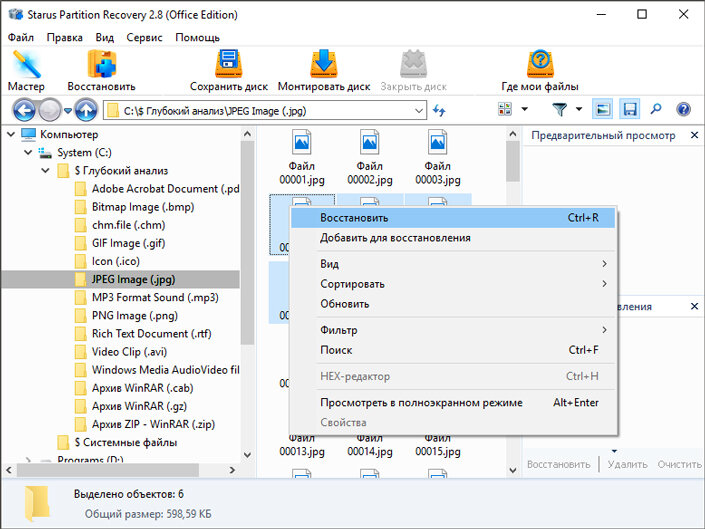Expand the address path combo box
Image resolution: width=705 pixels, height=529 pixels.
[419, 111]
